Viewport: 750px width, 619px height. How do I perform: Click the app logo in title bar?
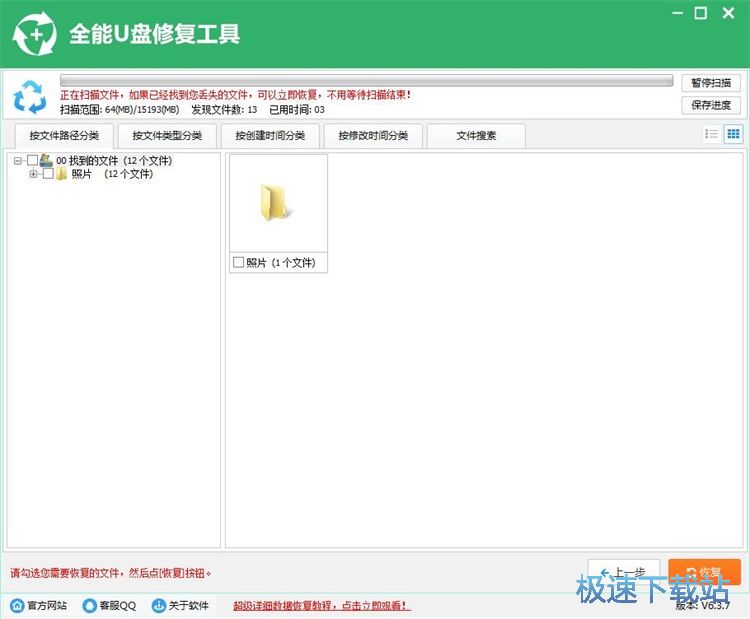click(34, 33)
